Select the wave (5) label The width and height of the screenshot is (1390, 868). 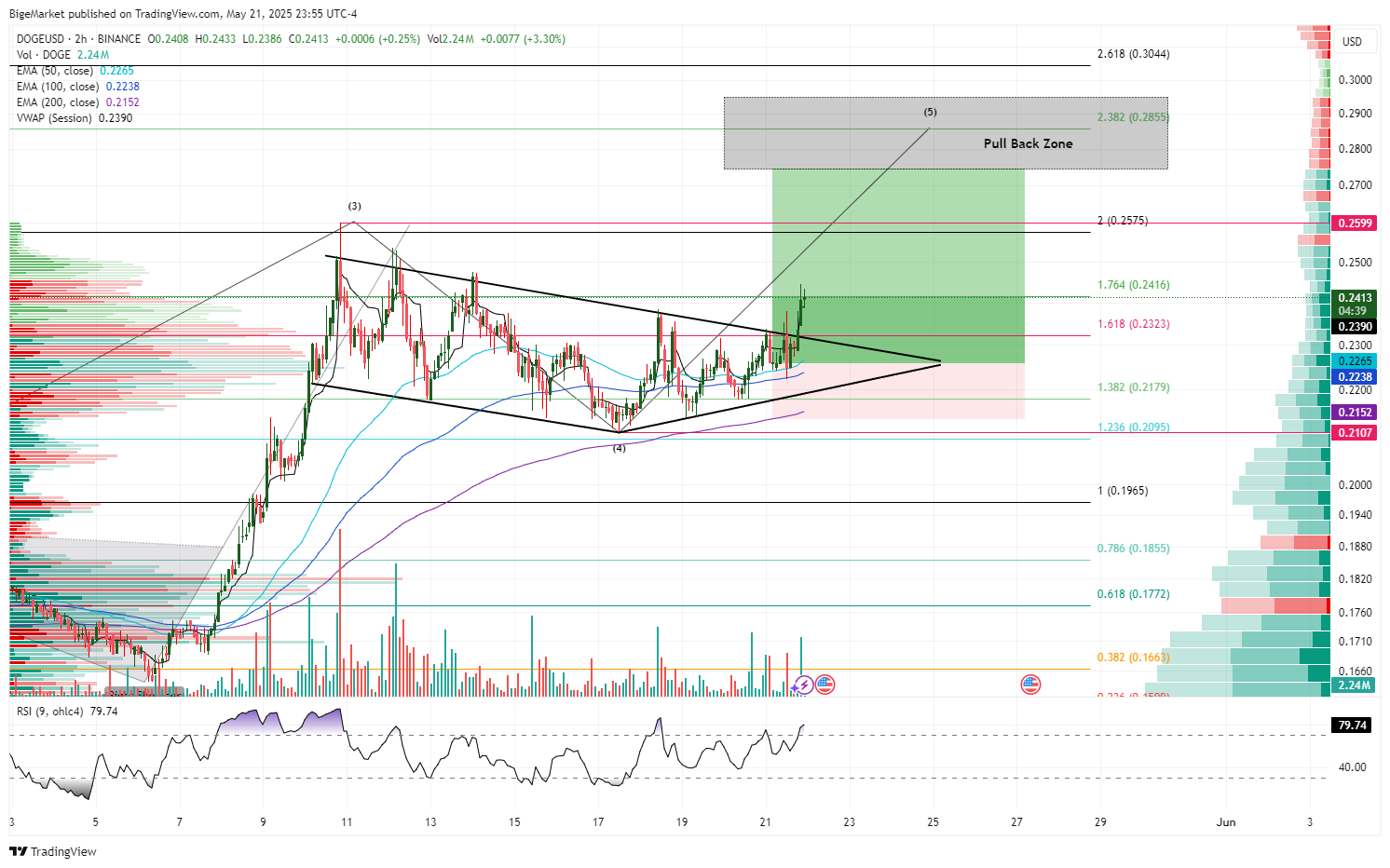coord(931,112)
